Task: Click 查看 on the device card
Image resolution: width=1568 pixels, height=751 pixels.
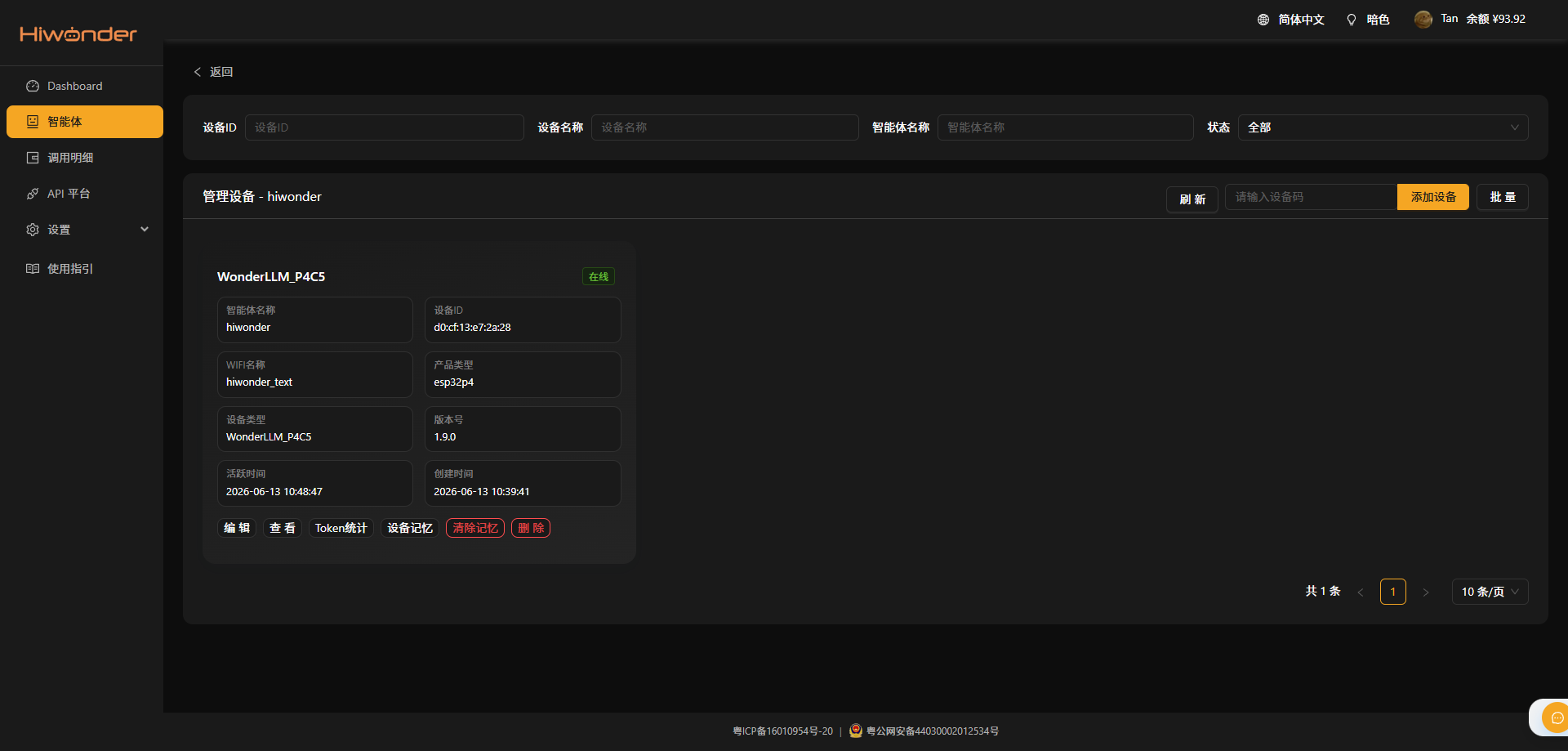Action: pos(283,528)
